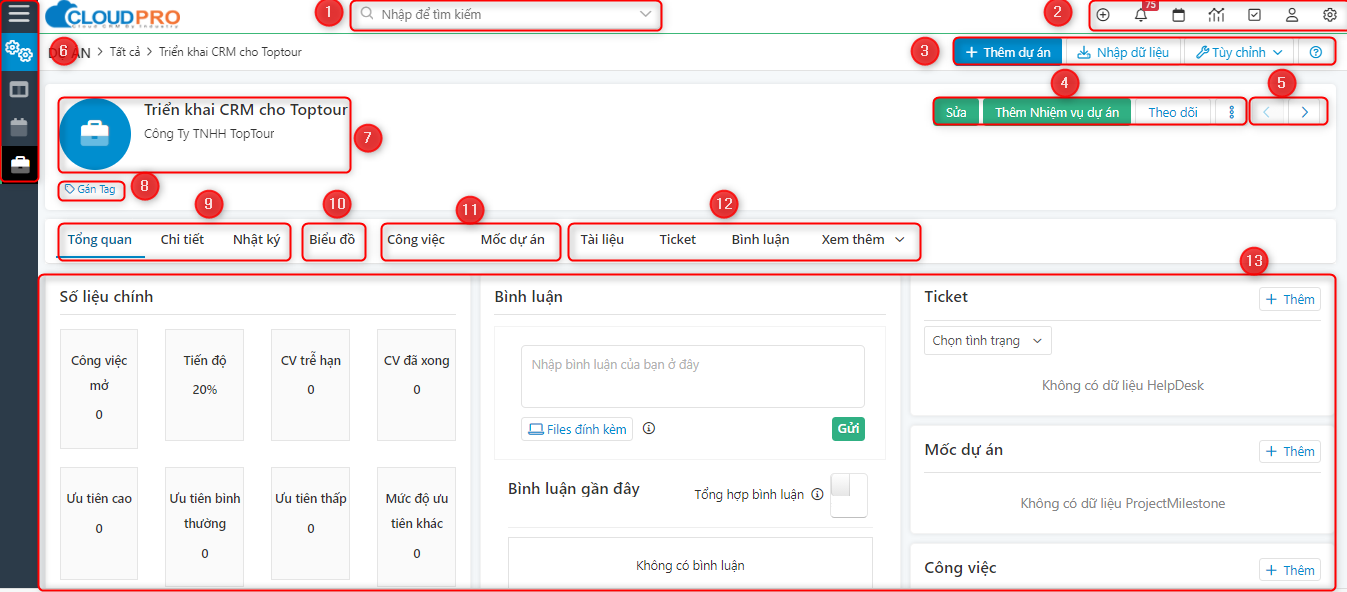Switch to the Chi tiết tab
This screenshot has height=592, width=1347.
pyautogui.click(x=182, y=240)
